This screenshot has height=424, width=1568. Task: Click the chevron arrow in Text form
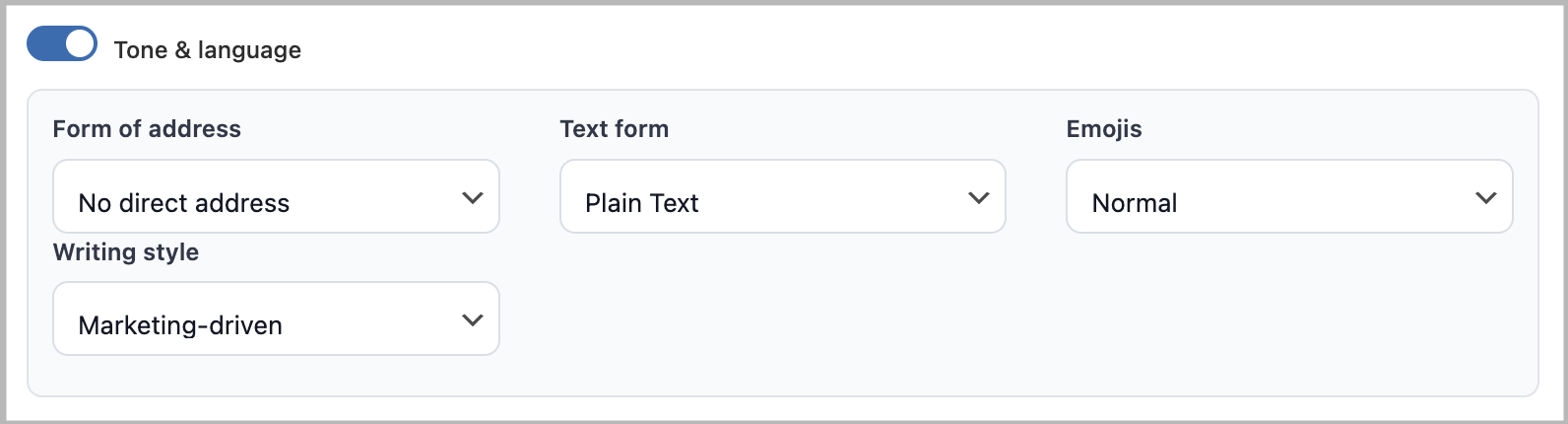(979, 198)
